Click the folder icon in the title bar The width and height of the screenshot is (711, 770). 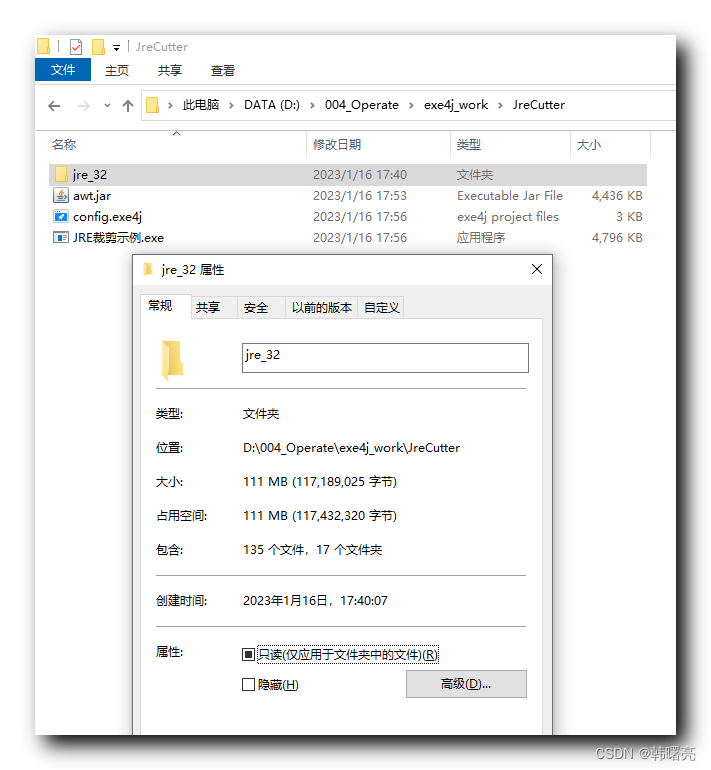click(x=43, y=47)
